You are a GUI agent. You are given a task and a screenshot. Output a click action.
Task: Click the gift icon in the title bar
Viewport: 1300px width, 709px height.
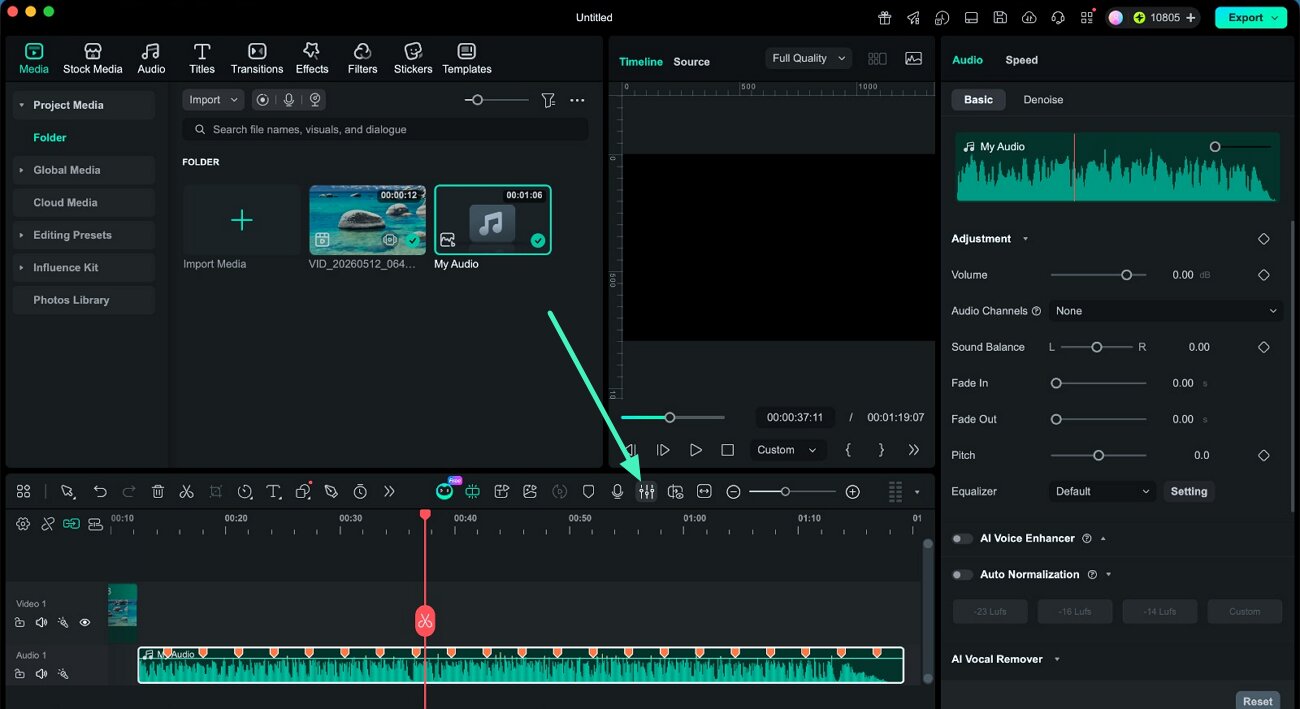[885, 18]
